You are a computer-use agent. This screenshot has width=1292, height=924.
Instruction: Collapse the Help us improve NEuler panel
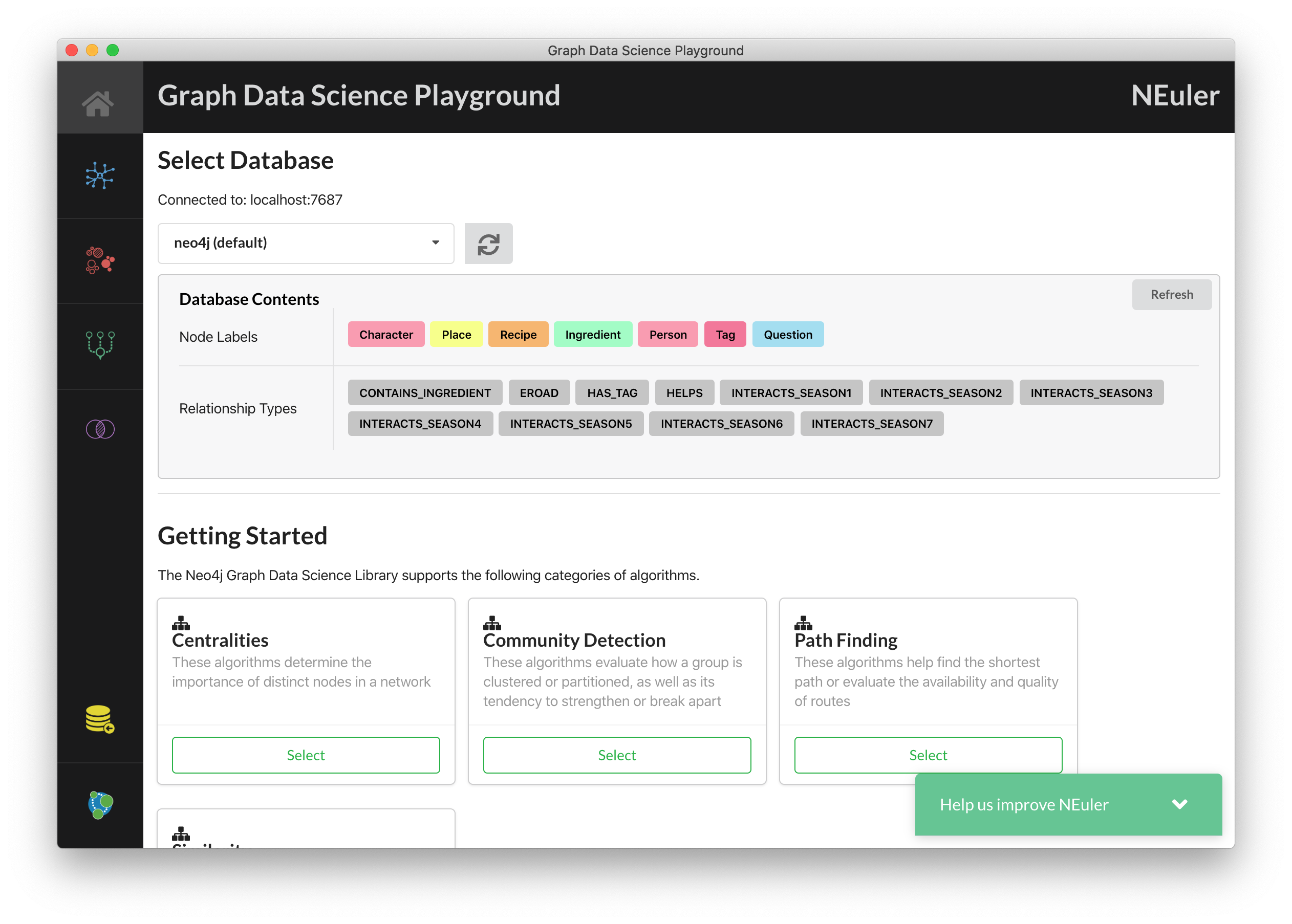click(x=1179, y=803)
